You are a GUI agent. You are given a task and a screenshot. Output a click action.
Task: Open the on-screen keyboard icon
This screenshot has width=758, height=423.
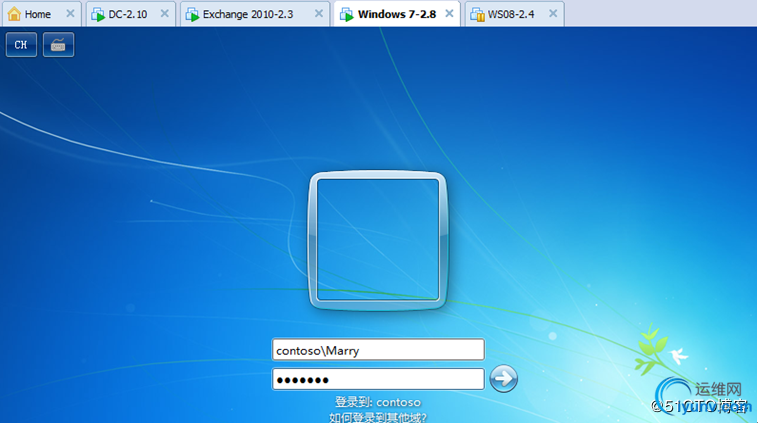[x=58, y=44]
